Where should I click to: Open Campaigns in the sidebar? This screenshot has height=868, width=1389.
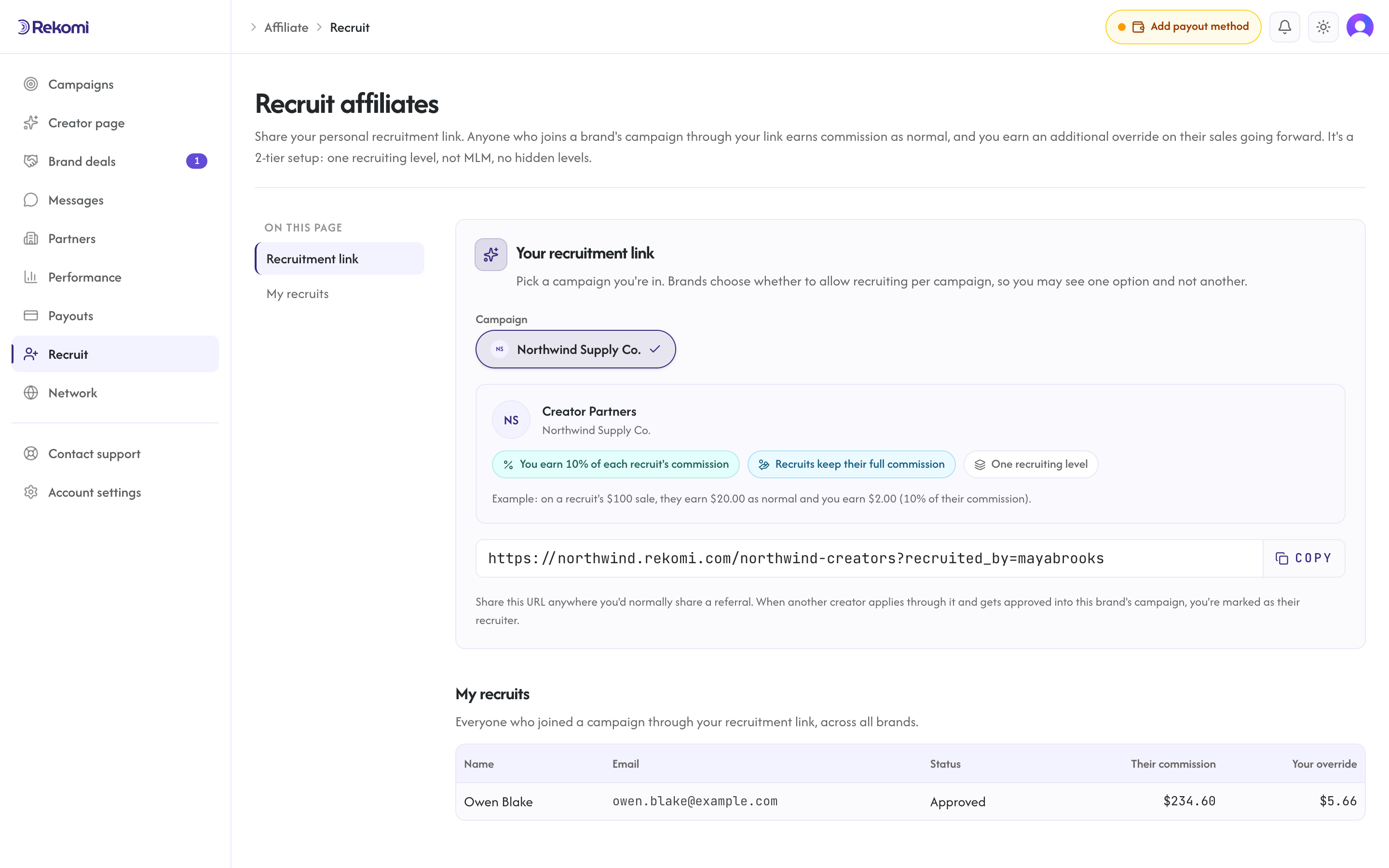point(115,84)
